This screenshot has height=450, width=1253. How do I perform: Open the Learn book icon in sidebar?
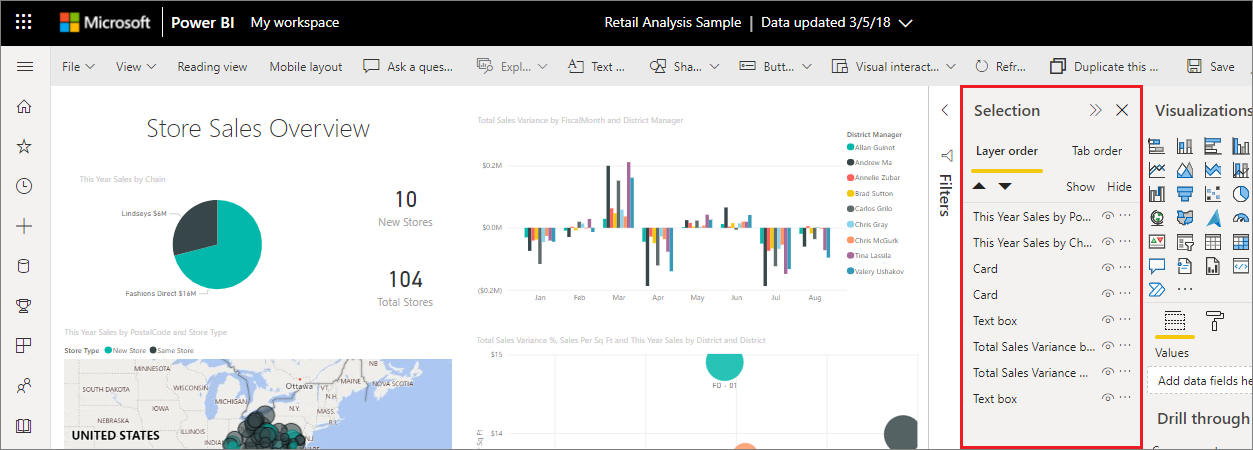[x=25, y=425]
